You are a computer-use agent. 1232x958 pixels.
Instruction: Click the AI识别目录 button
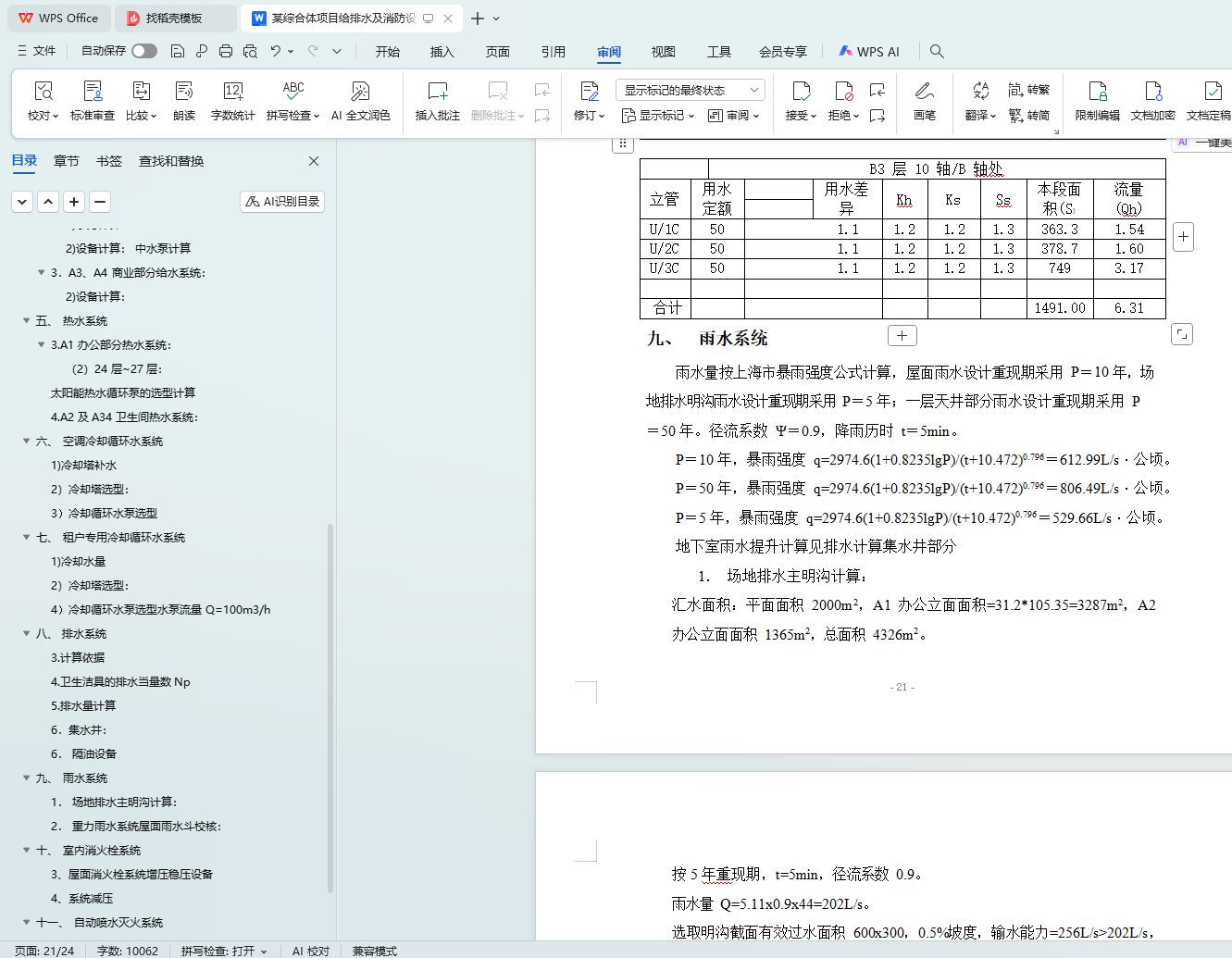coord(282,202)
